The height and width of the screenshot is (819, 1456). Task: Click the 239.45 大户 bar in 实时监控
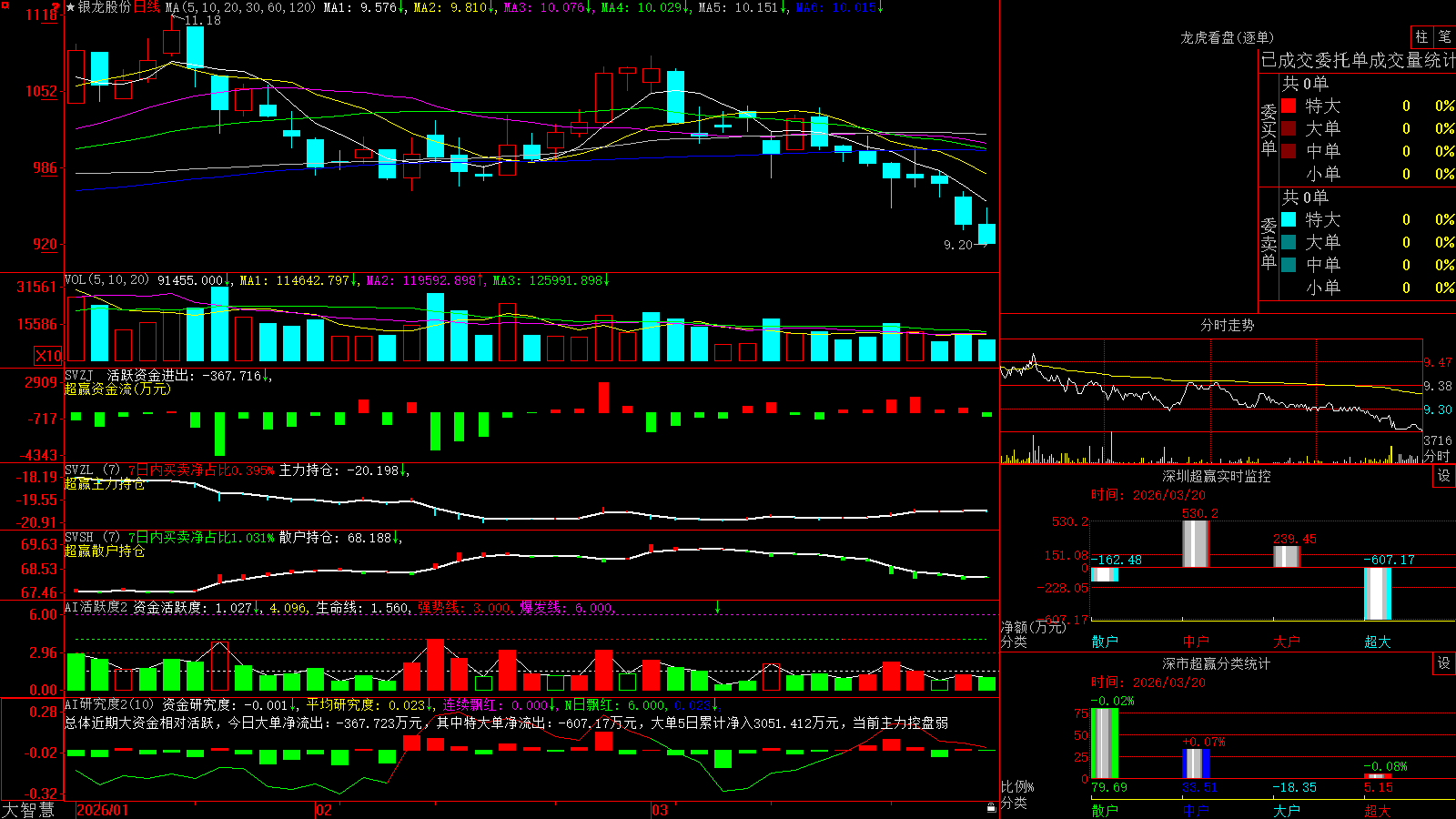(x=1287, y=557)
